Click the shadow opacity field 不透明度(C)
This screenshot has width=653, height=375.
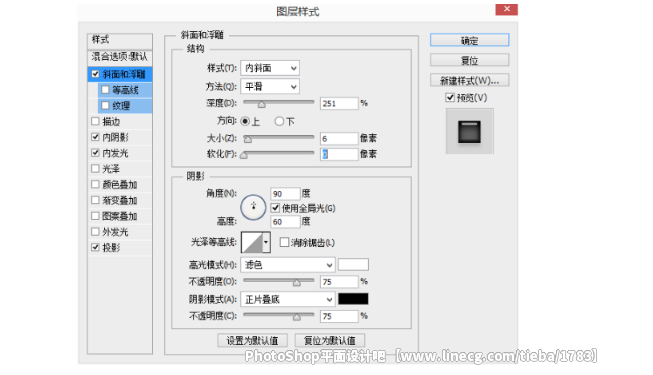(x=339, y=316)
